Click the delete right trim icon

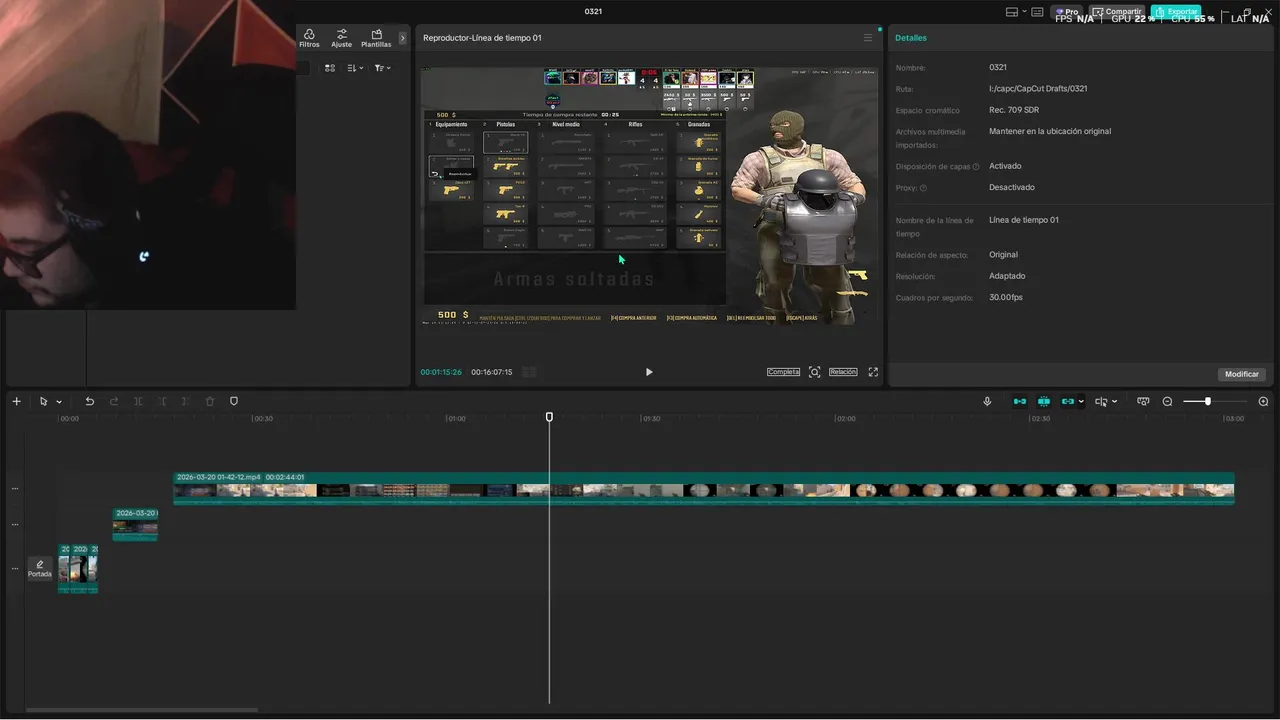click(186, 401)
